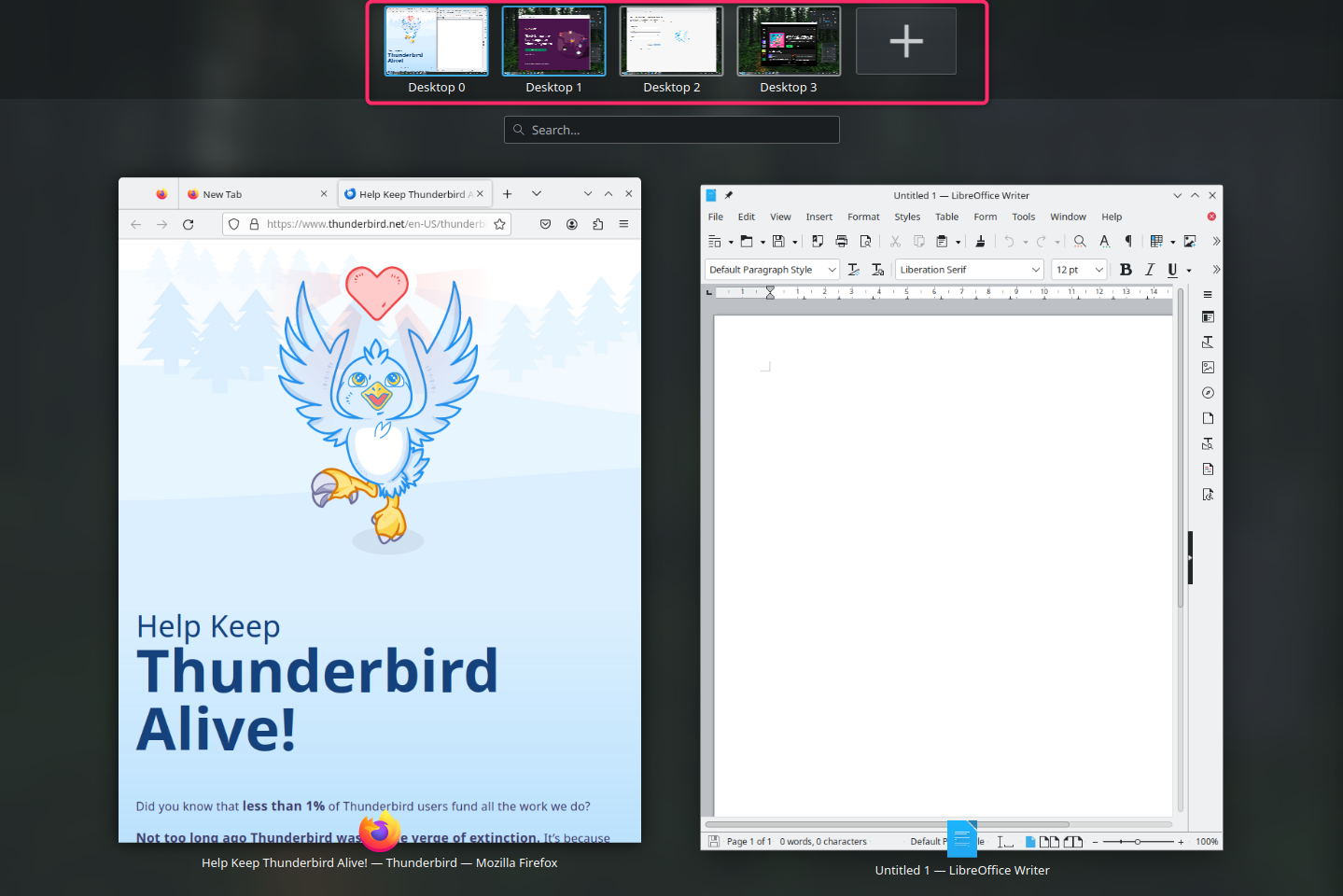1343x896 pixels.
Task: Bookmark the page with the star icon
Action: [499, 224]
